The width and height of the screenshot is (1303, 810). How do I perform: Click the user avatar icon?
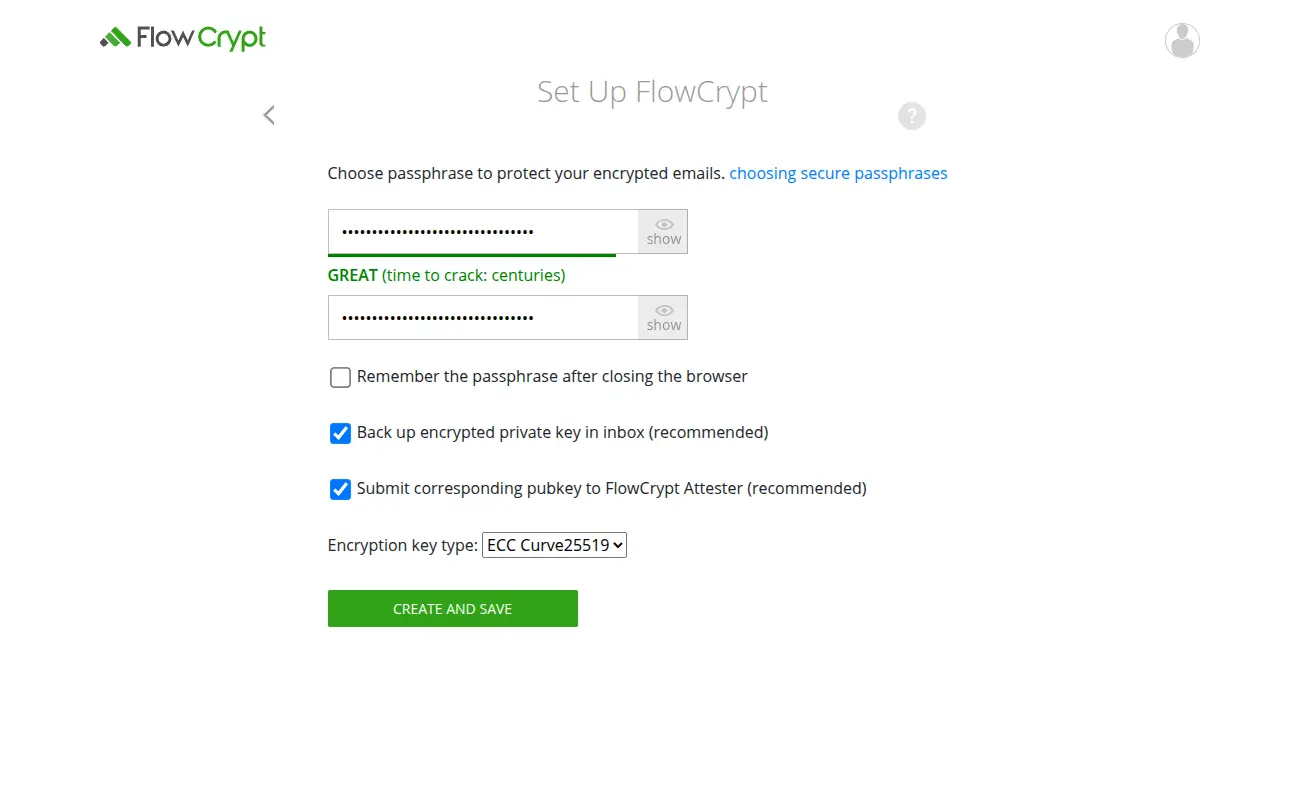[1181, 40]
